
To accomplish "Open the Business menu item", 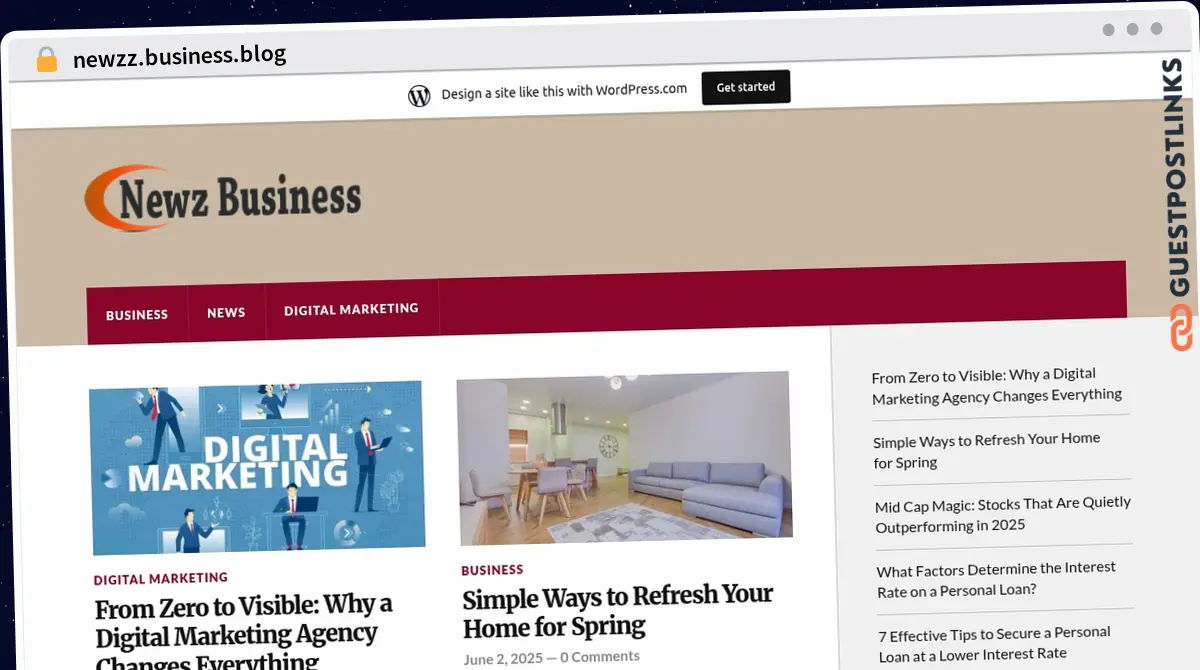I will pos(137,314).
